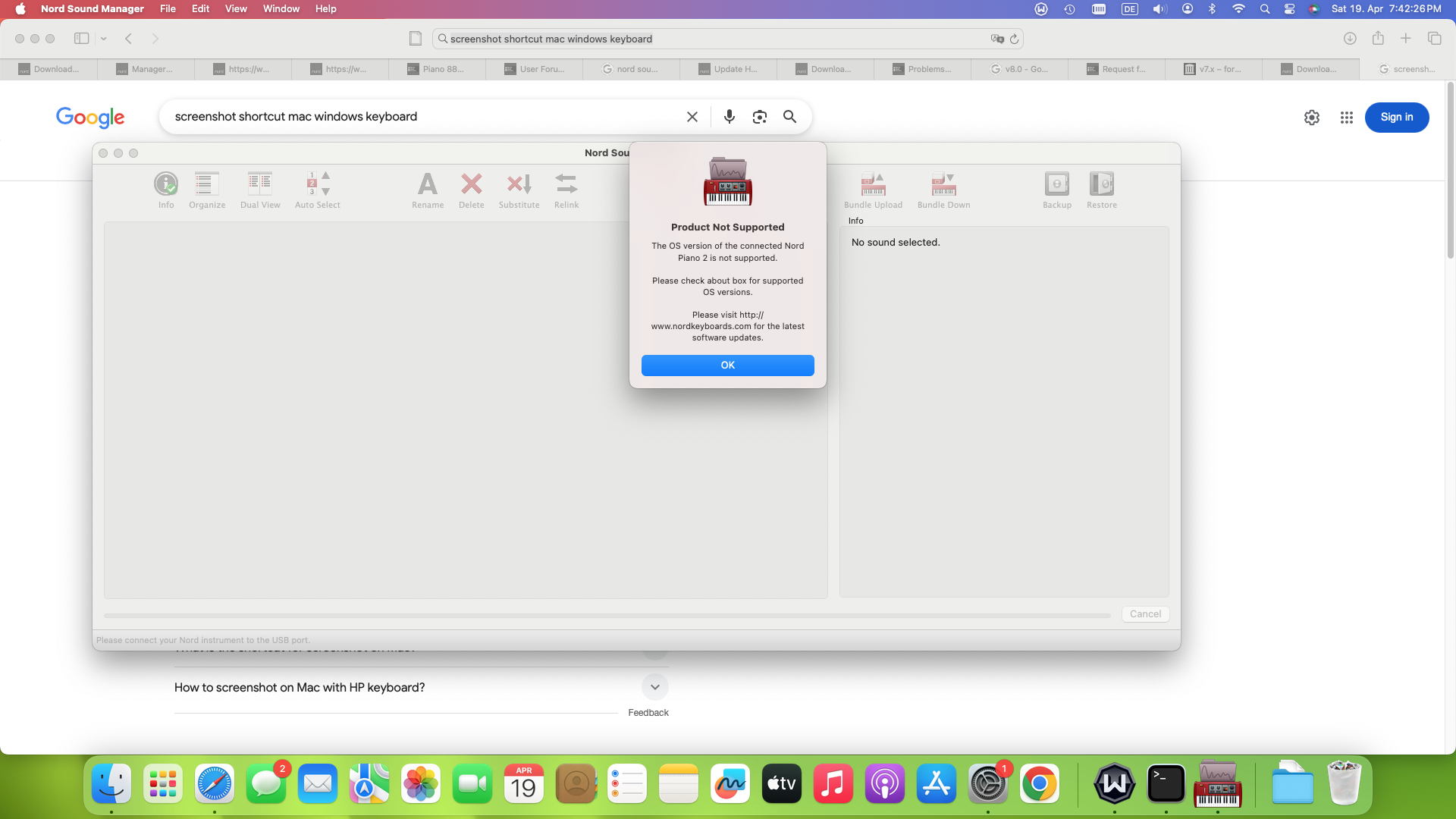Focus the Google search input field
This screenshot has height=819, width=1456.
[x=425, y=117]
